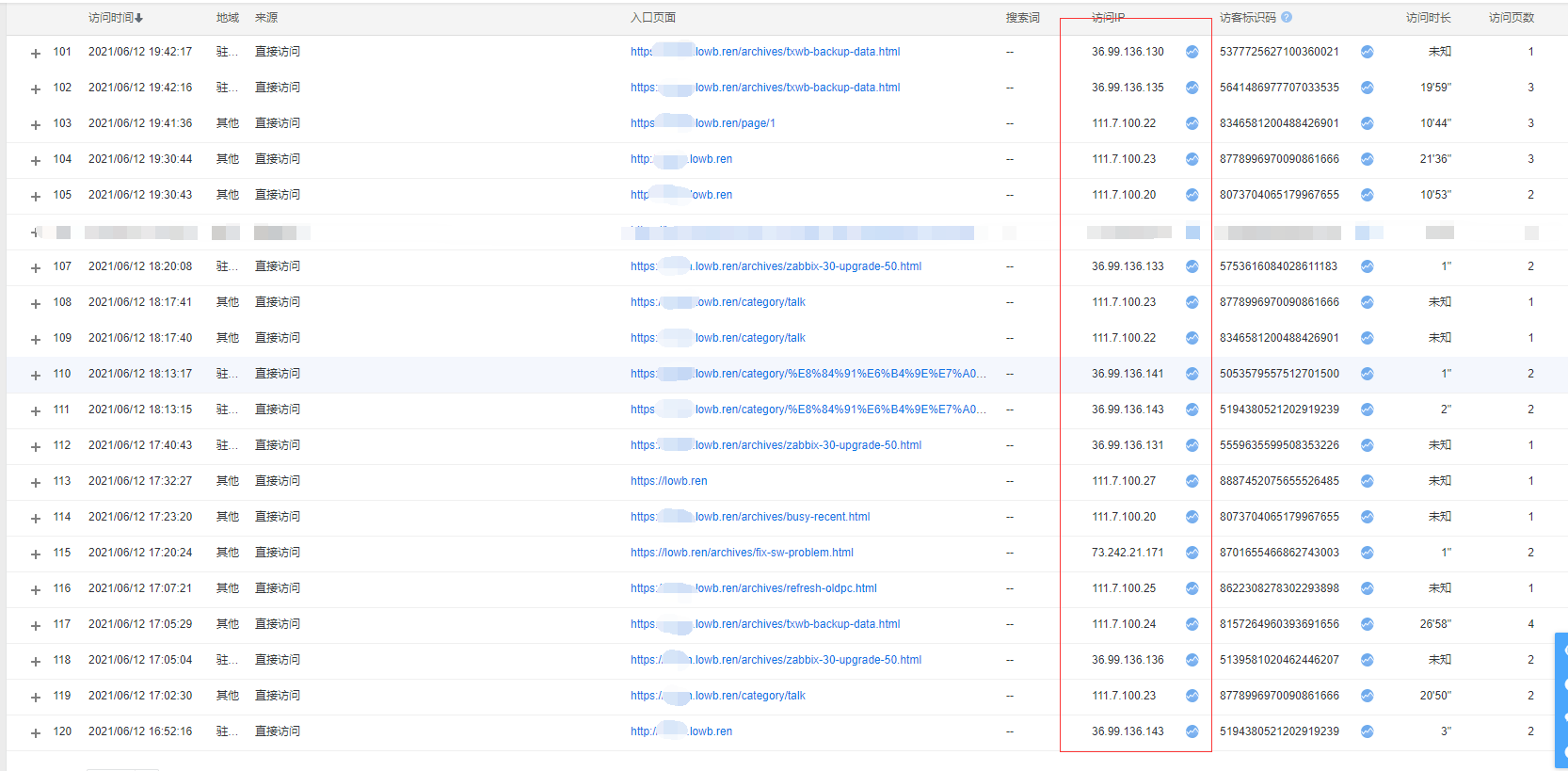The width and height of the screenshot is (1568, 771).
Task: Expand the details of row 112
Action: tap(36, 447)
